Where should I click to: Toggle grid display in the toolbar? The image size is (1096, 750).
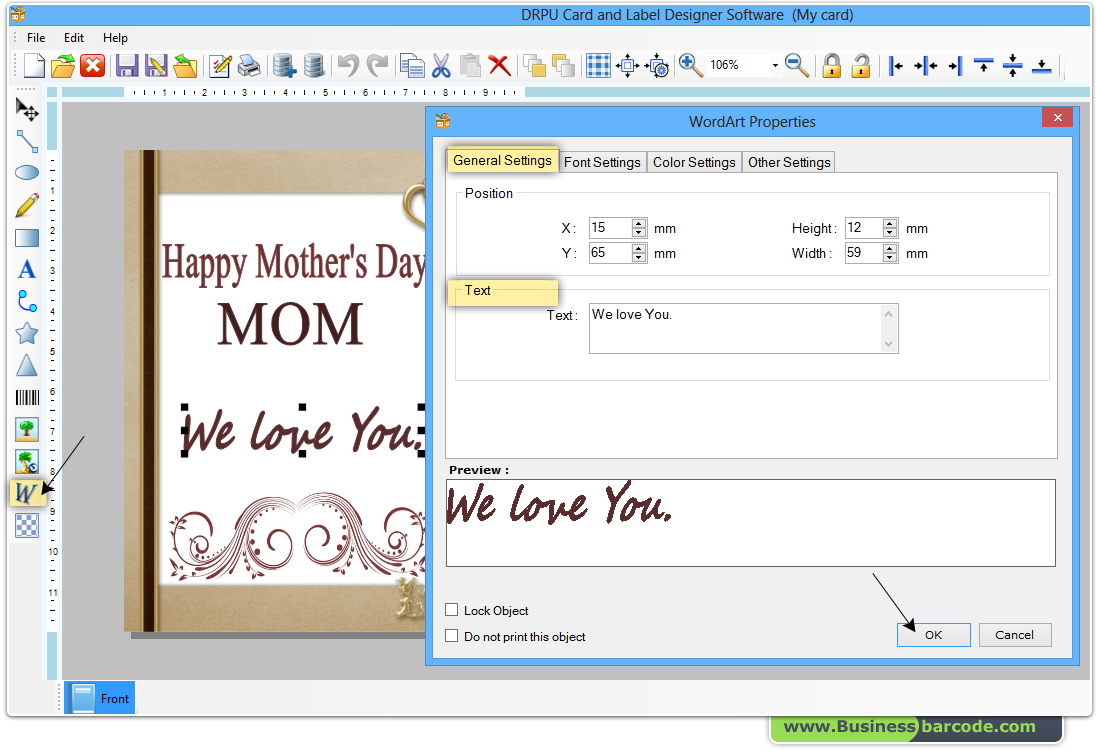click(x=598, y=65)
